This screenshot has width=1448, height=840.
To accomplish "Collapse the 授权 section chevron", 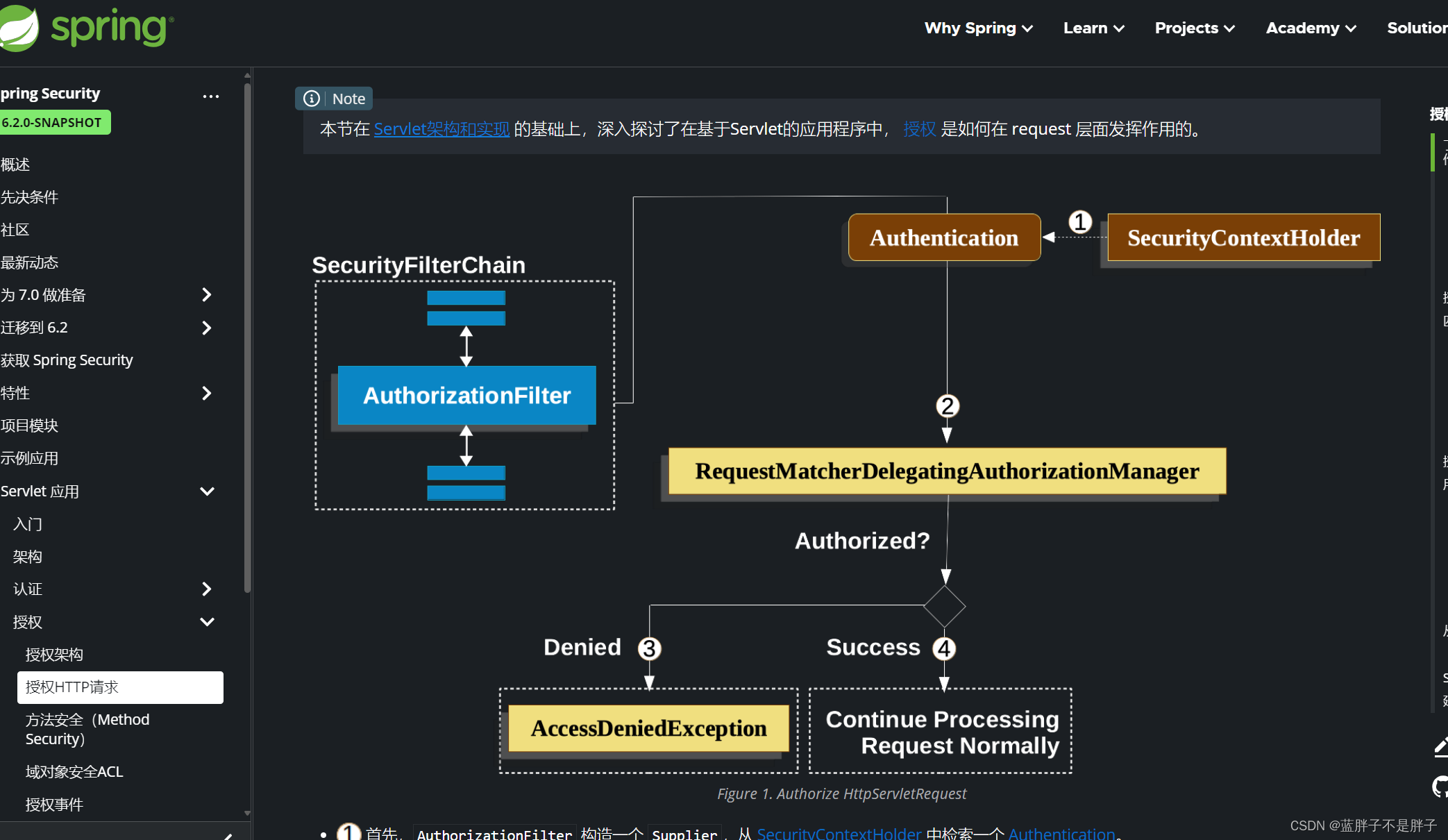I will tap(207, 622).
